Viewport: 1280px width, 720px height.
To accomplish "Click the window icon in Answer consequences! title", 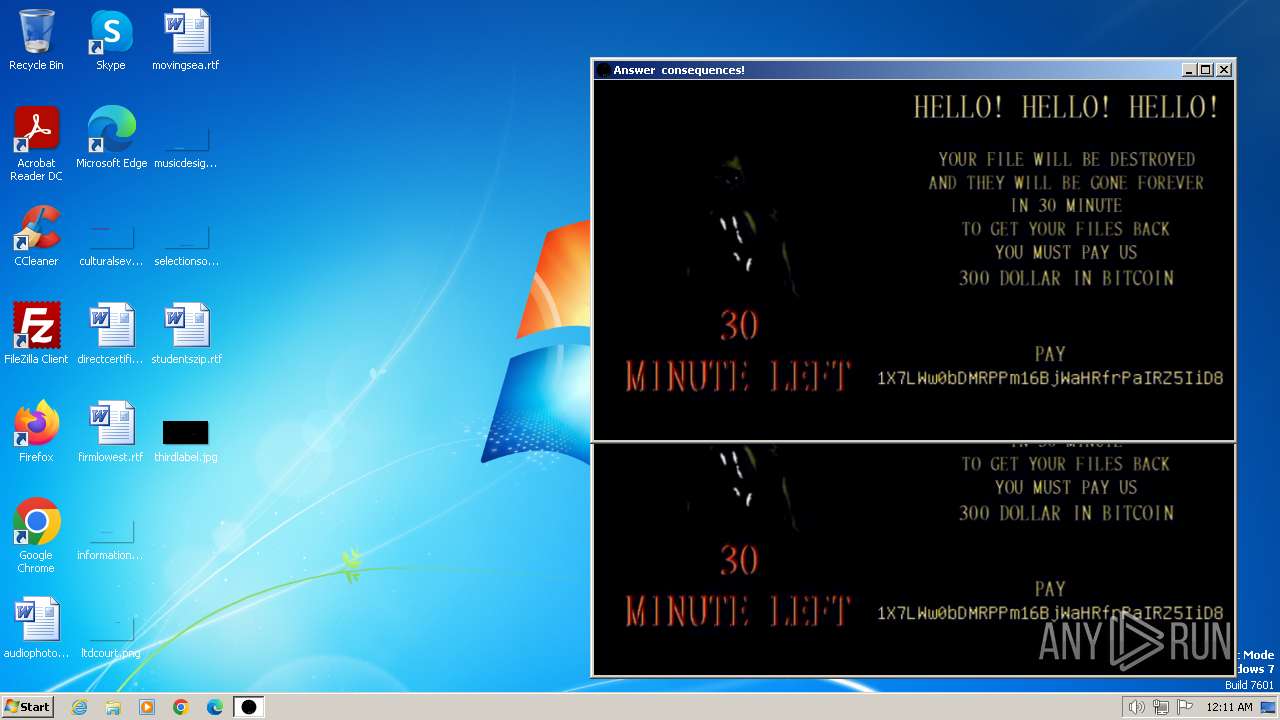I will [603, 70].
